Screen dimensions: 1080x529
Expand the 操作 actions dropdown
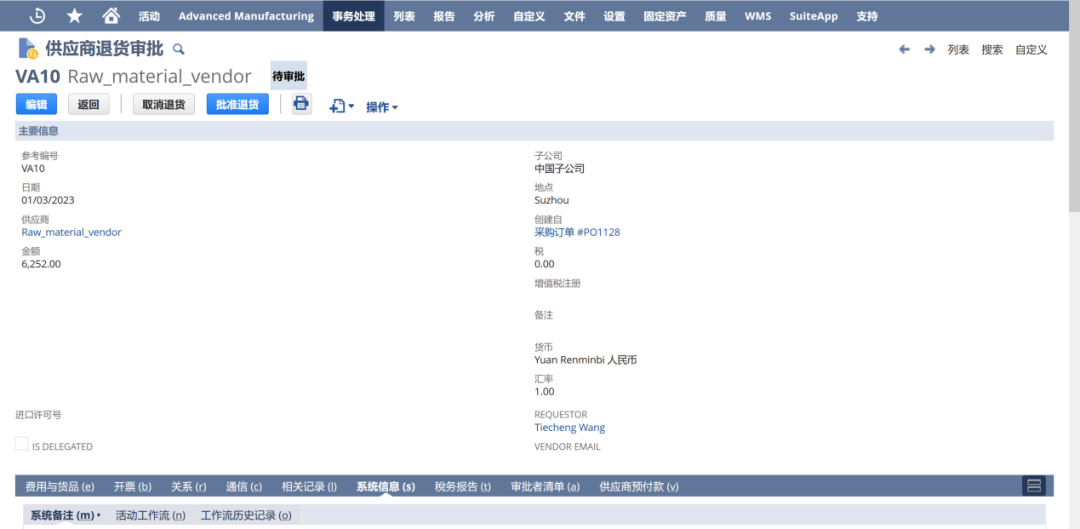pos(382,107)
